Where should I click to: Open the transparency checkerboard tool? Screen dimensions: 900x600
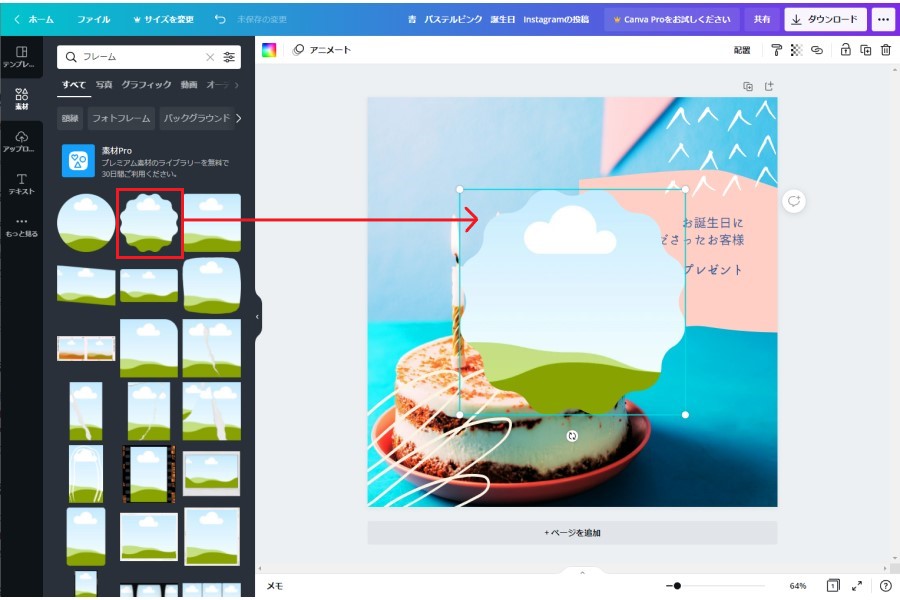click(x=797, y=50)
